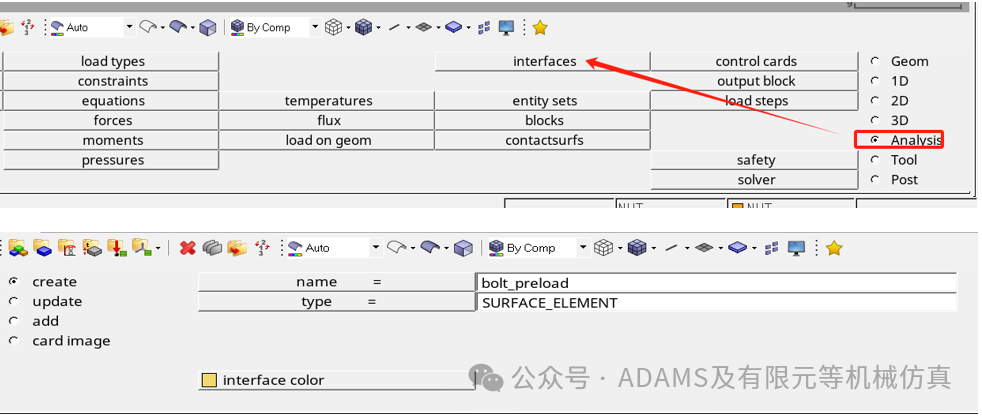Image resolution: width=982 pixels, height=416 pixels.
Task: Open the contactsurfs panel
Action: coord(544,140)
